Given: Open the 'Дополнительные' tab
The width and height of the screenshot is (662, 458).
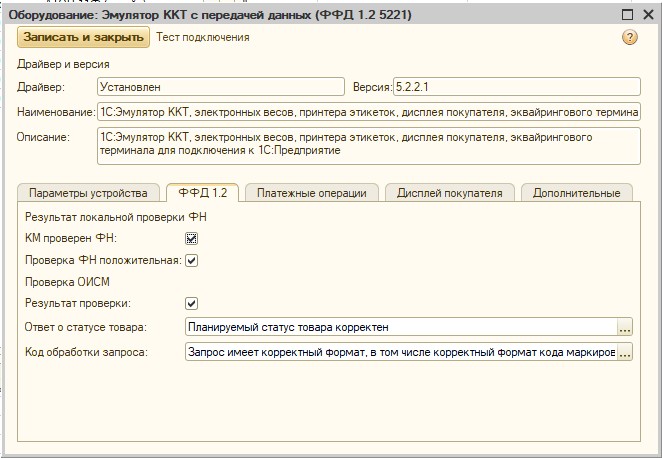Looking at the screenshot, I should click(x=576, y=193).
